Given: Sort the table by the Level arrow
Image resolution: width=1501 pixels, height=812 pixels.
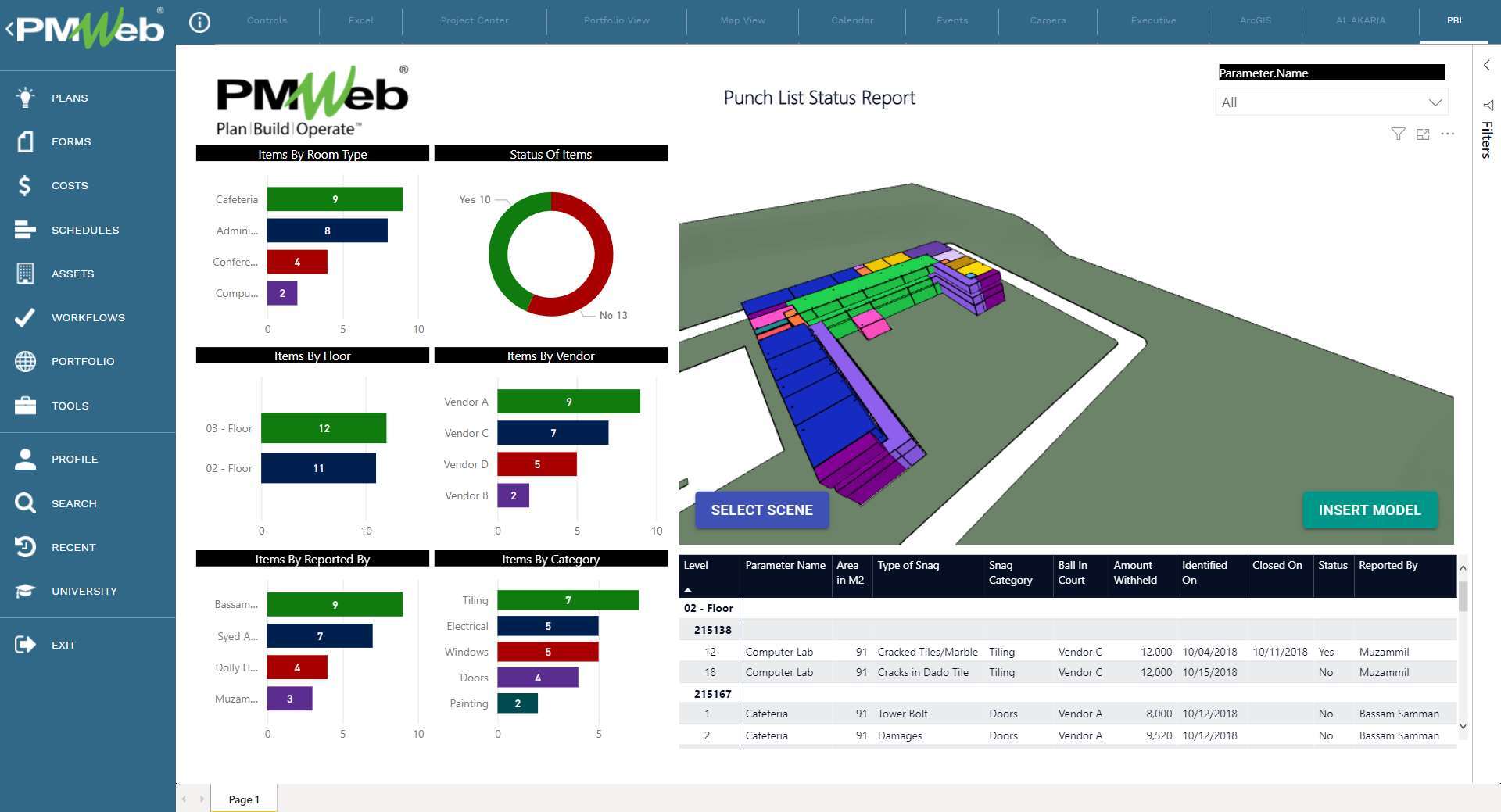Looking at the screenshot, I should (688, 590).
